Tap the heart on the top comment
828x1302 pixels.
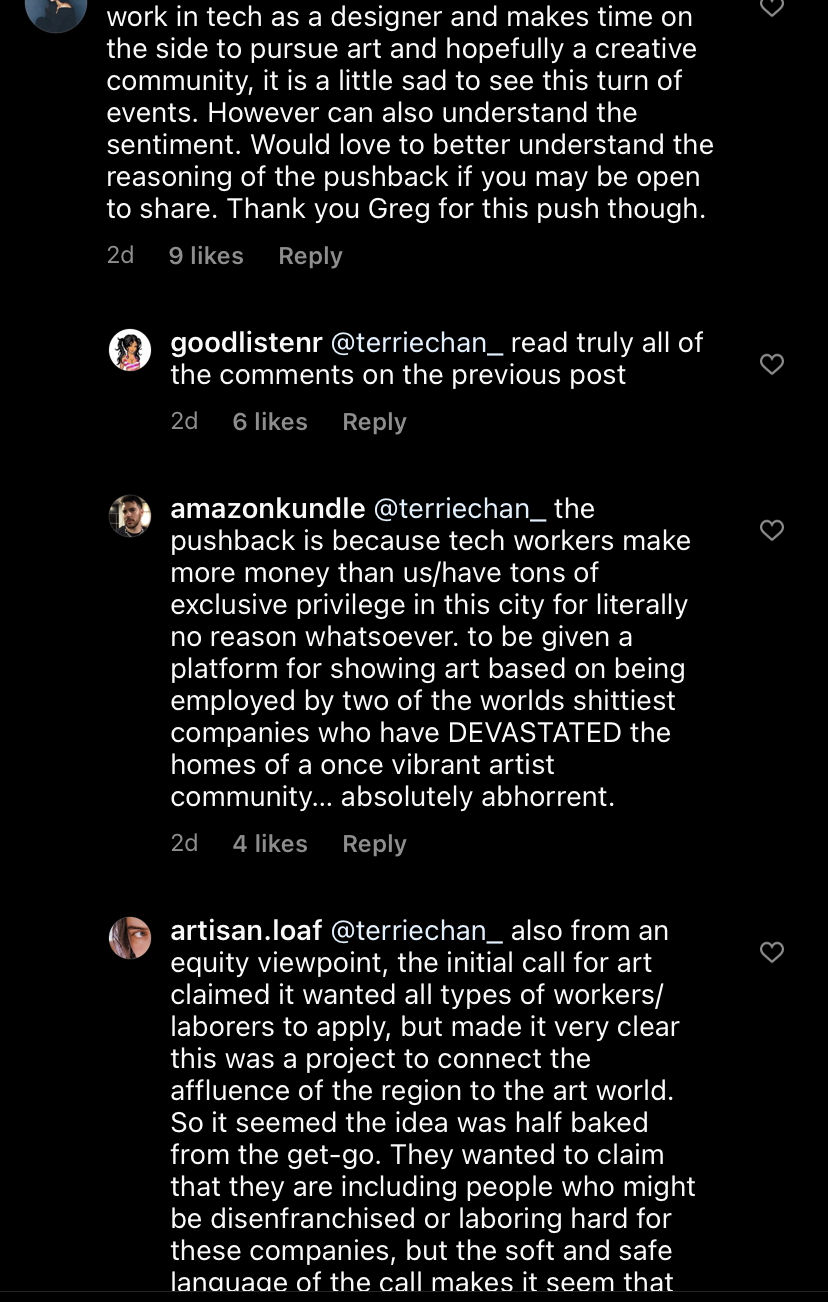[x=772, y=6]
